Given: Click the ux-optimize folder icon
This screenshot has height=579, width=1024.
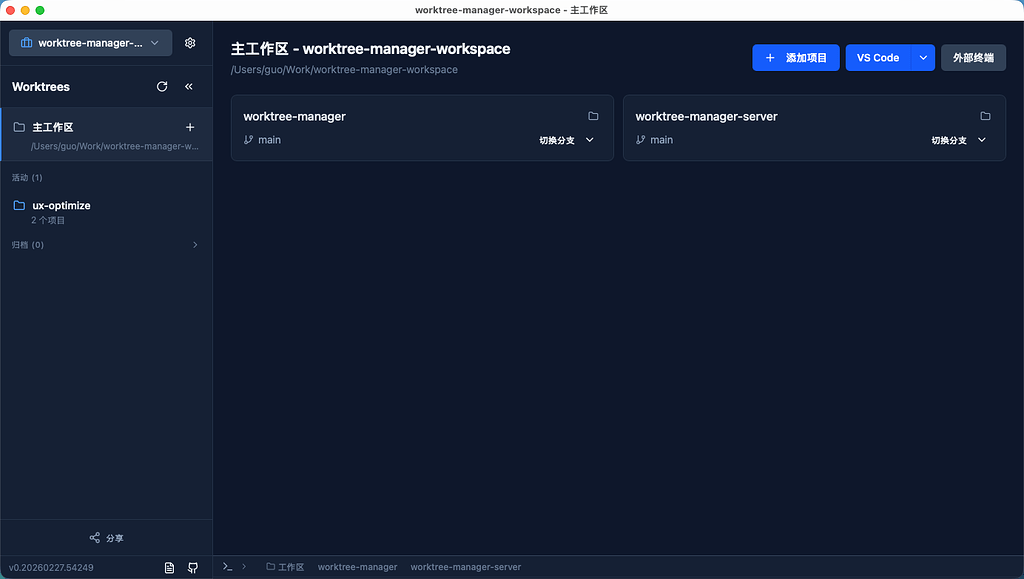Looking at the screenshot, I should coord(19,205).
